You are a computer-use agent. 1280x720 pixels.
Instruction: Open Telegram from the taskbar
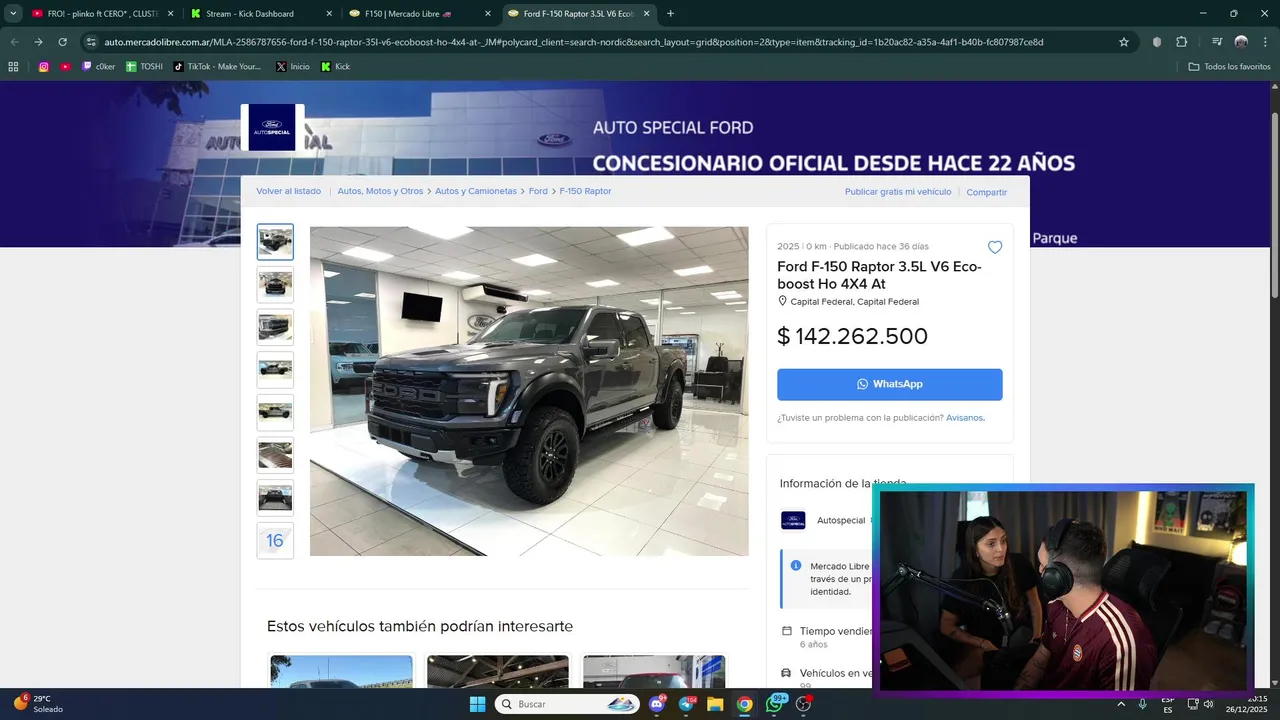pos(686,704)
